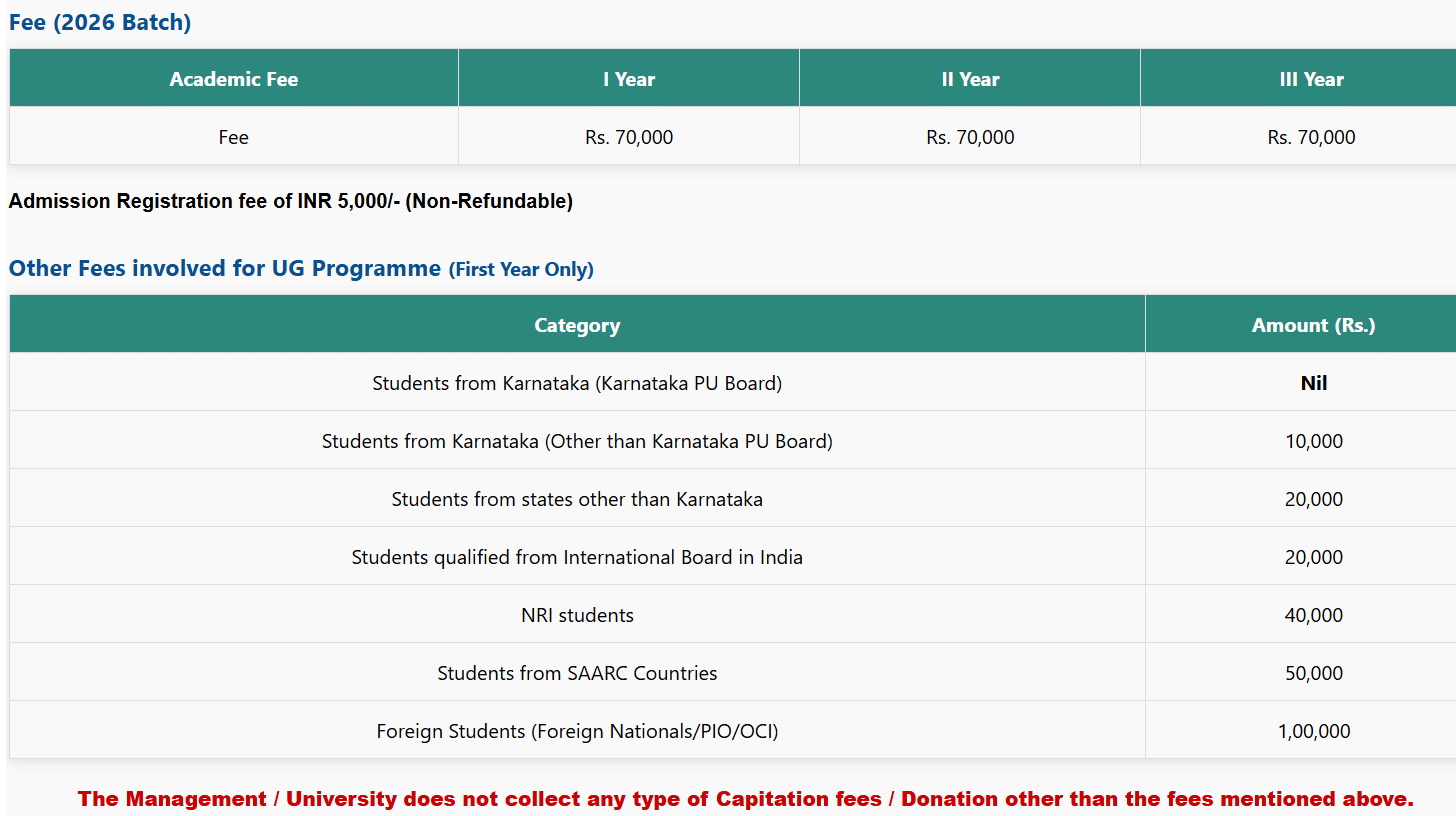The height and width of the screenshot is (816, 1456).
Task: Select the "Amount (Rs.)" column header
Action: point(1313,325)
